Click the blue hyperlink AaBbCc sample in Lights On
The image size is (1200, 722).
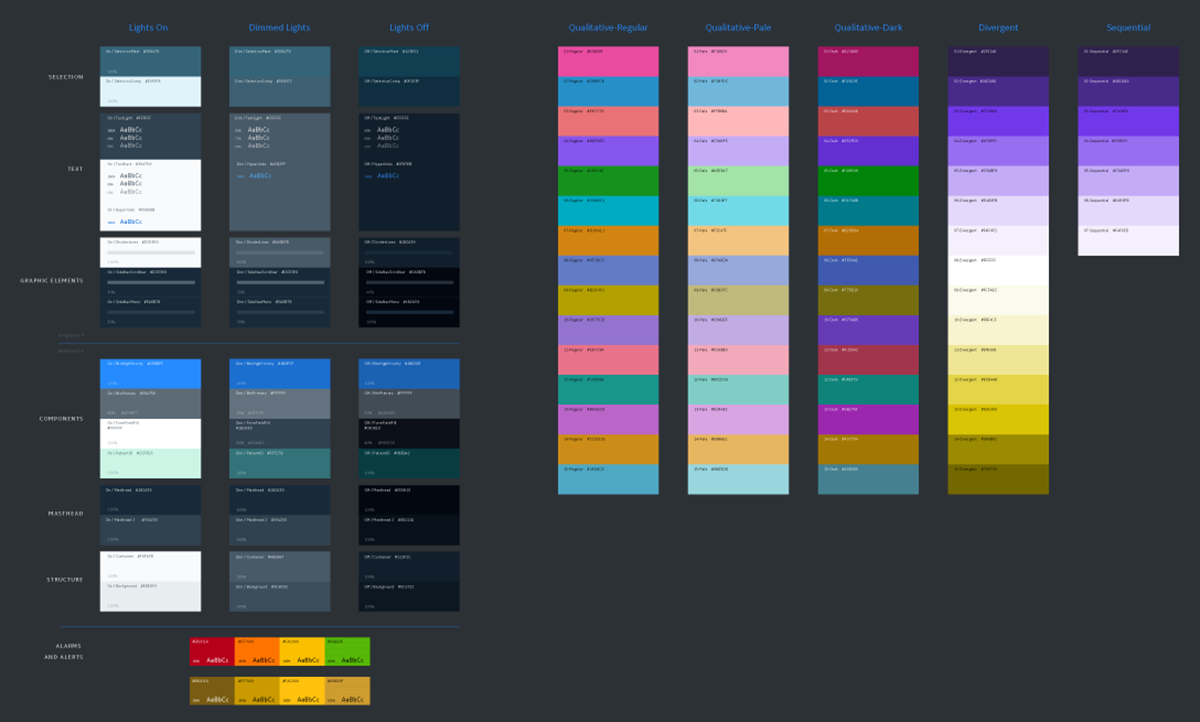tap(131, 221)
